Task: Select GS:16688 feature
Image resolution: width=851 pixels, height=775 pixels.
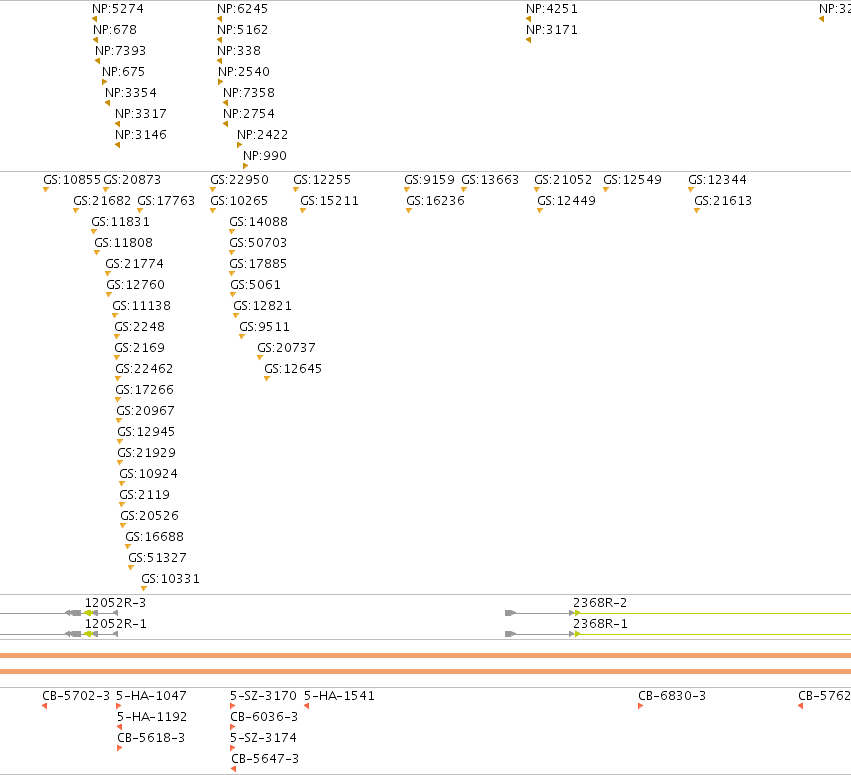Action: point(155,537)
